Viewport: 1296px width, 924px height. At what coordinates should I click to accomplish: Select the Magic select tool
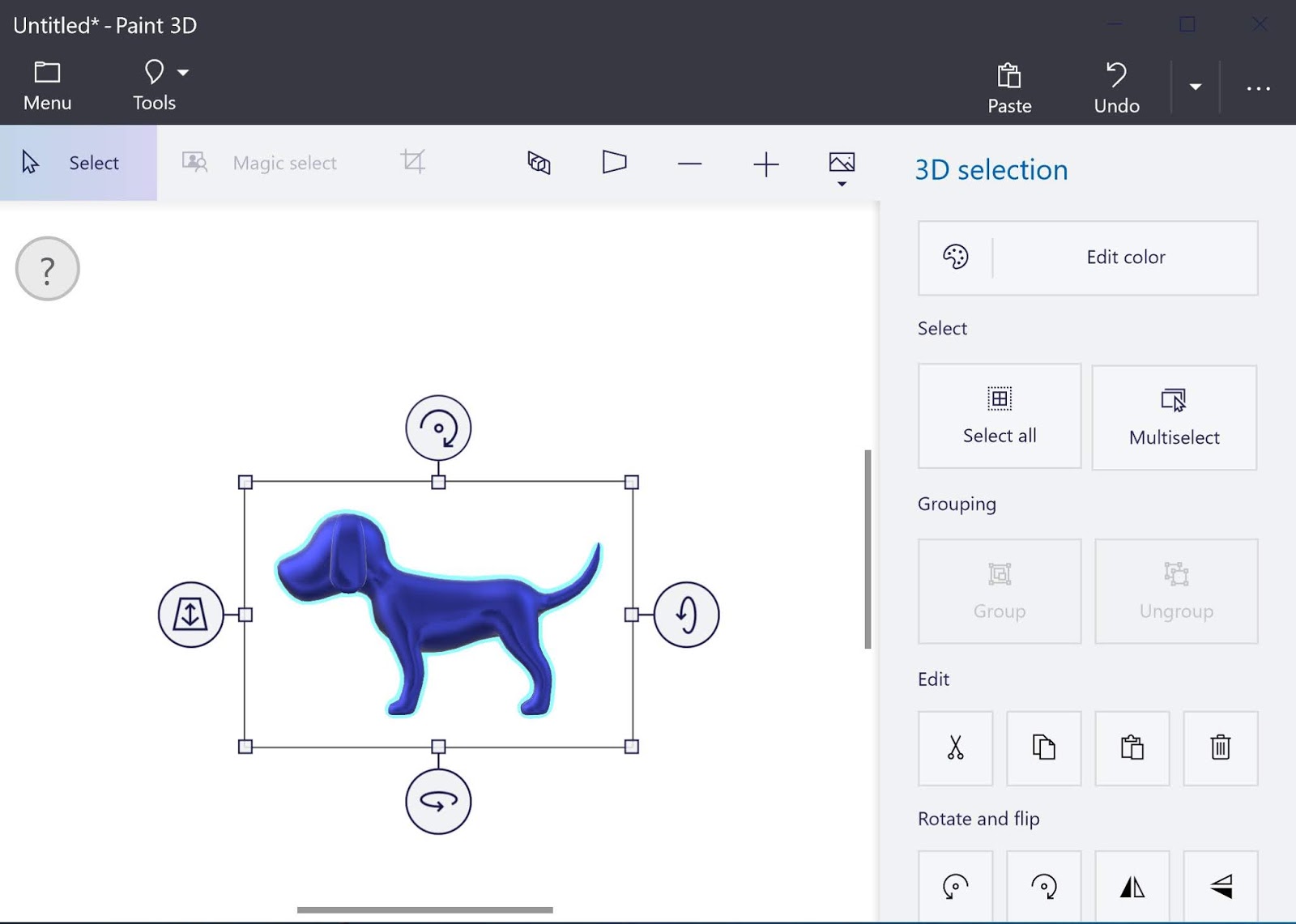(x=283, y=162)
